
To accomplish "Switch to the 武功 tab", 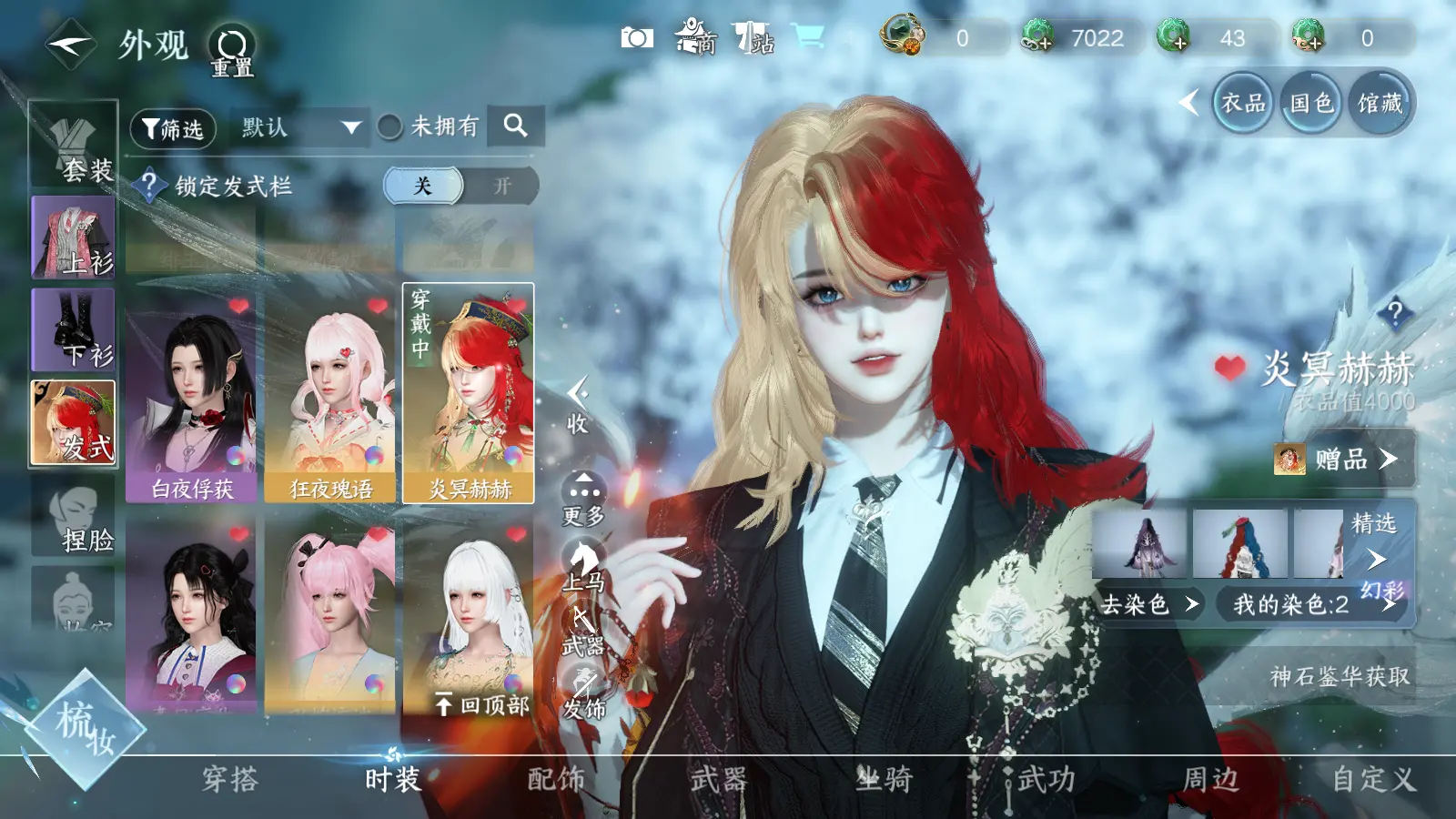I will point(1046,779).
